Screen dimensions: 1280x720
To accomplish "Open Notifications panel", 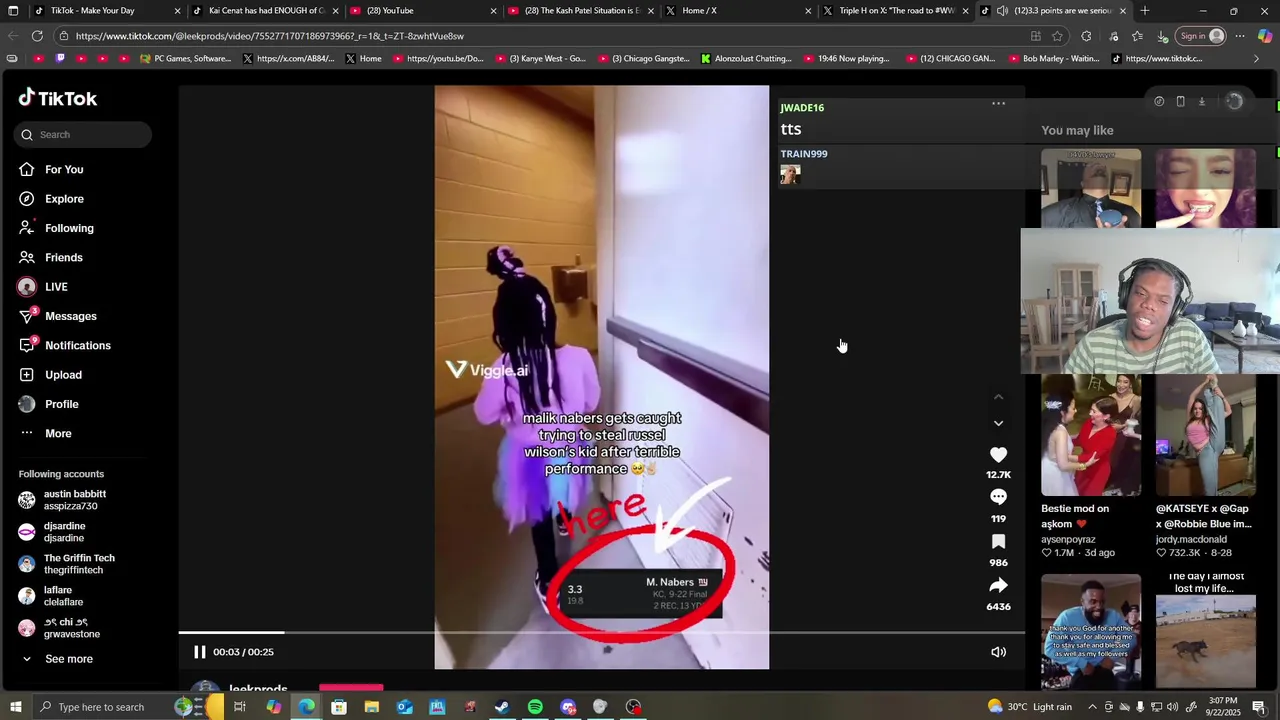I will 77,345.
